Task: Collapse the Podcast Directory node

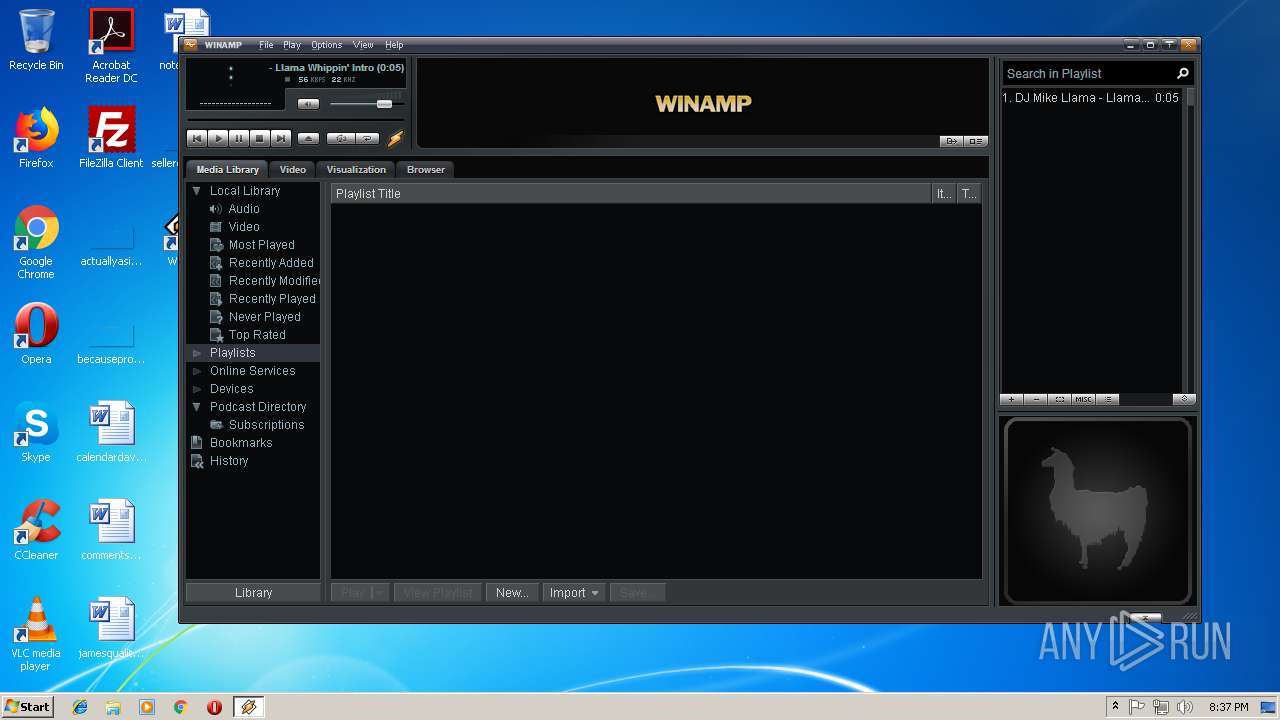Action: tap(197, 407)
